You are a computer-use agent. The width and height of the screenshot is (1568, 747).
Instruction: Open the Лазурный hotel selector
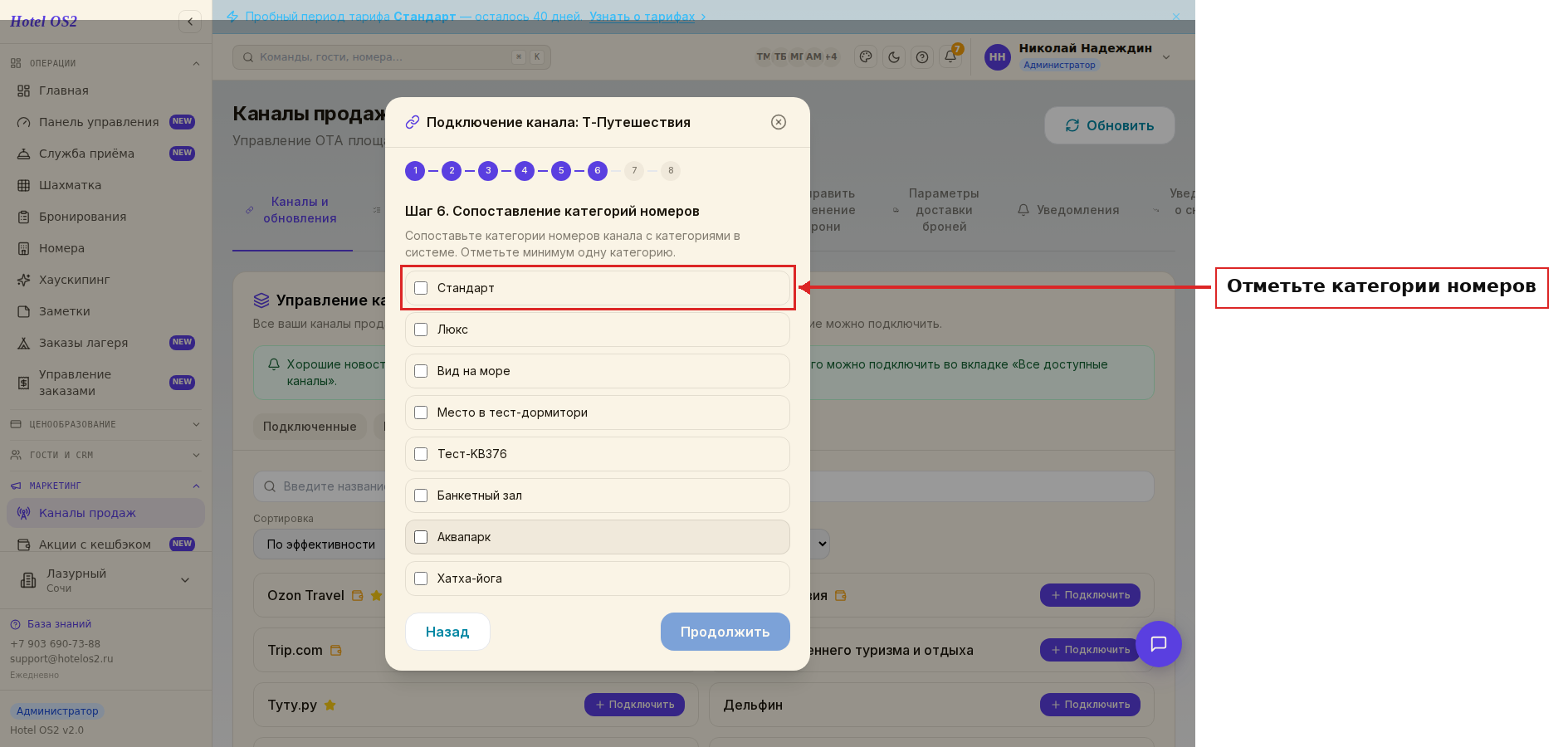click(x=105, y=580)
